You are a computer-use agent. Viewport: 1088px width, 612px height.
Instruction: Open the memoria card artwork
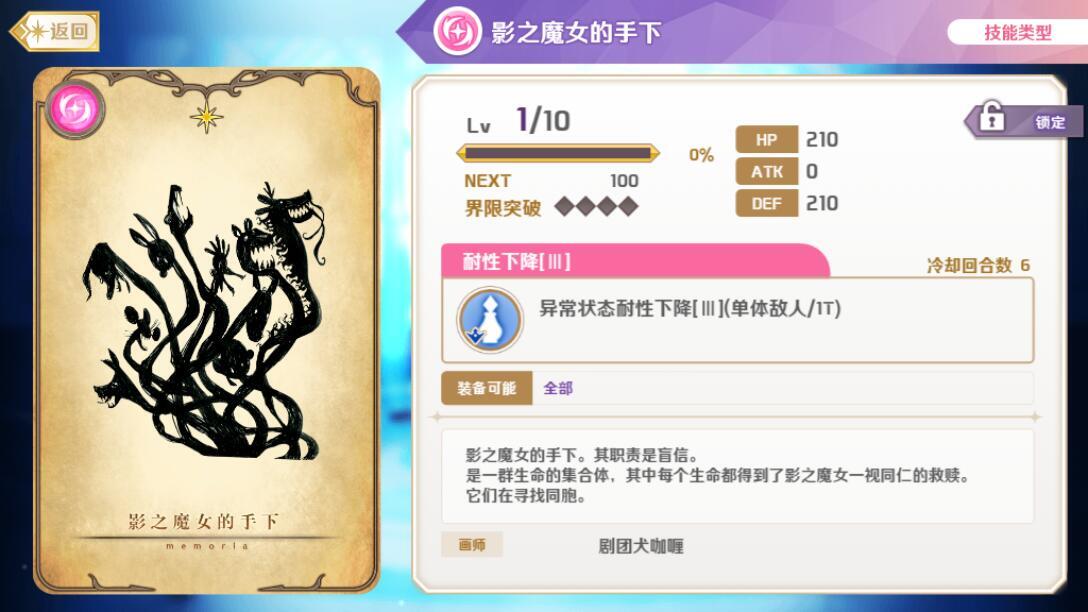tap(207, 330)
